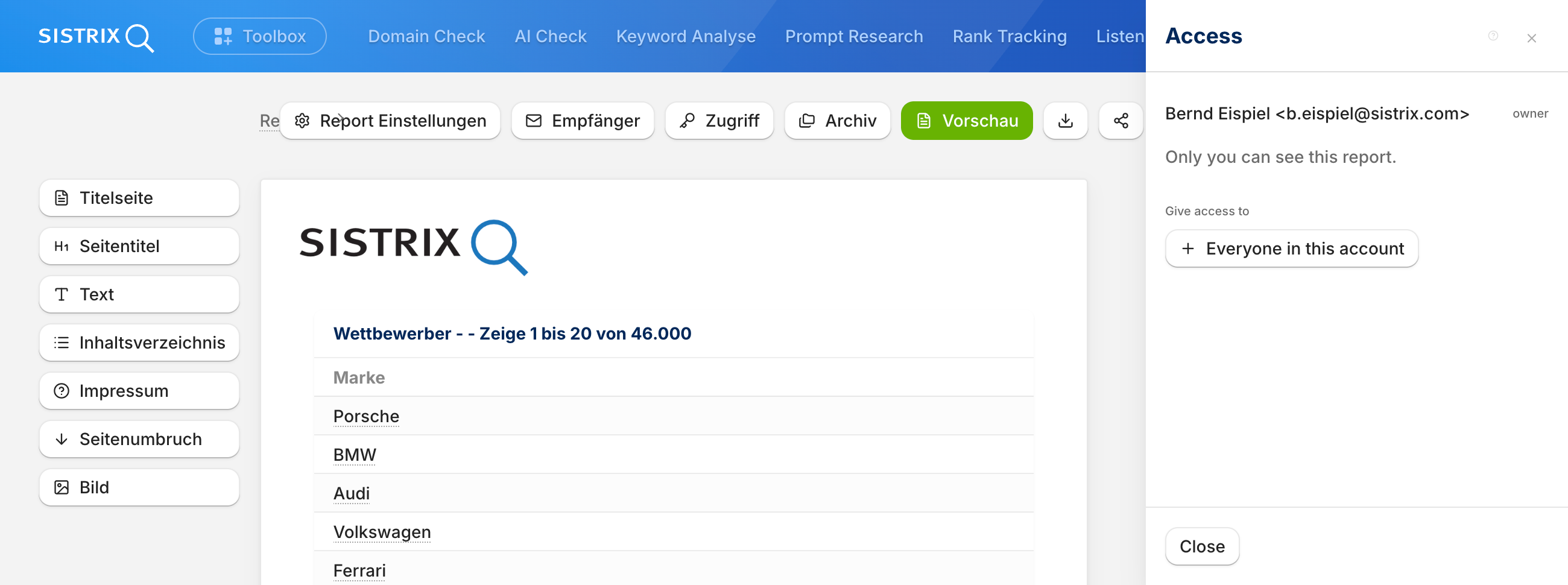The width and height of the screenshot is (1568, 585).
Task: Insert Inhaltsverzeichnis element
Action: (139, 343)
